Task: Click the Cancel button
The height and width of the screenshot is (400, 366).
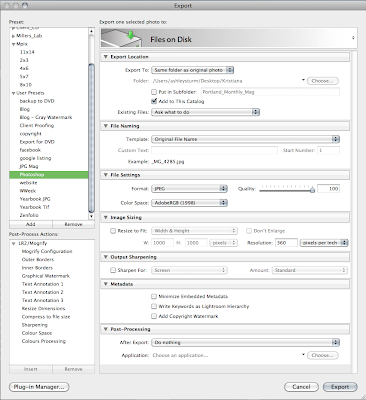Action: coord(301,387)
